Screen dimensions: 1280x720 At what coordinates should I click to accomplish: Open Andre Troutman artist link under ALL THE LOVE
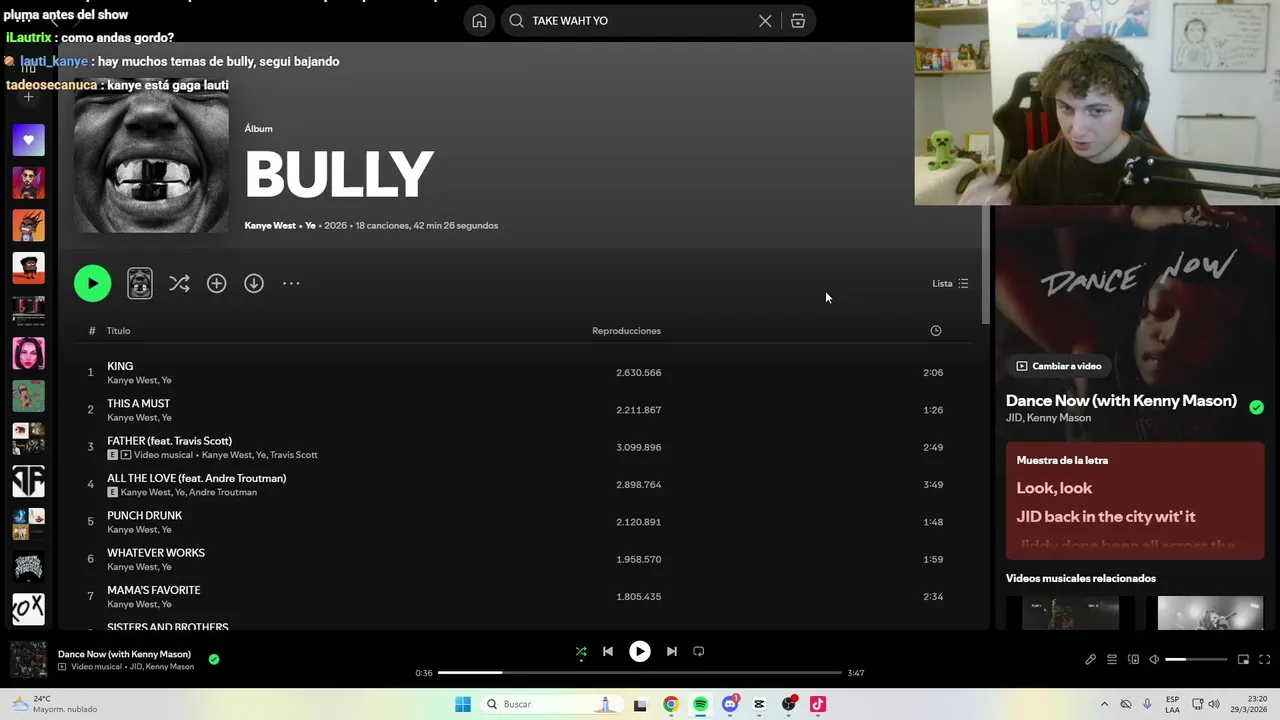point(223,492)
